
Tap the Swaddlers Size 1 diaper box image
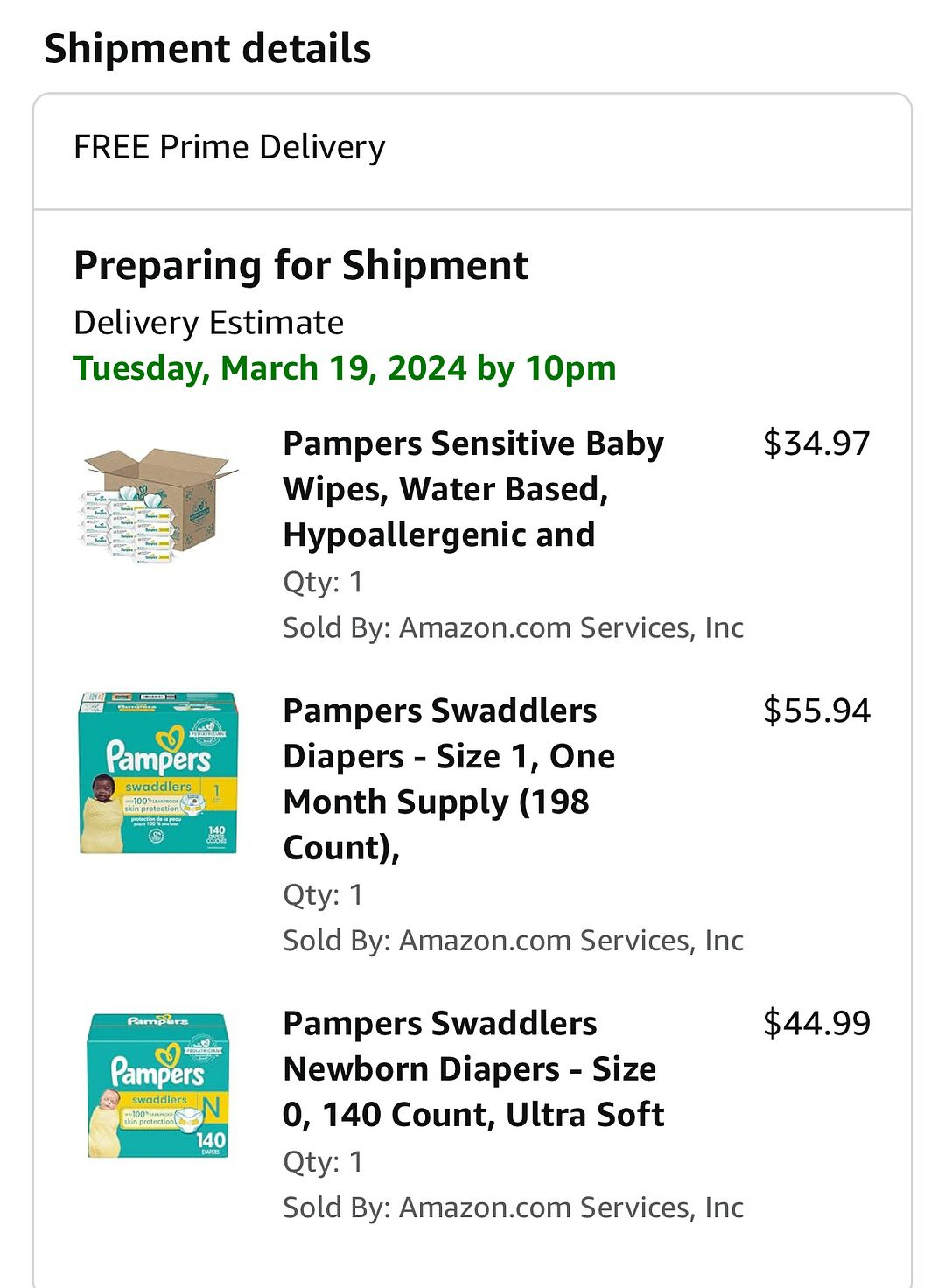(159, 773)
